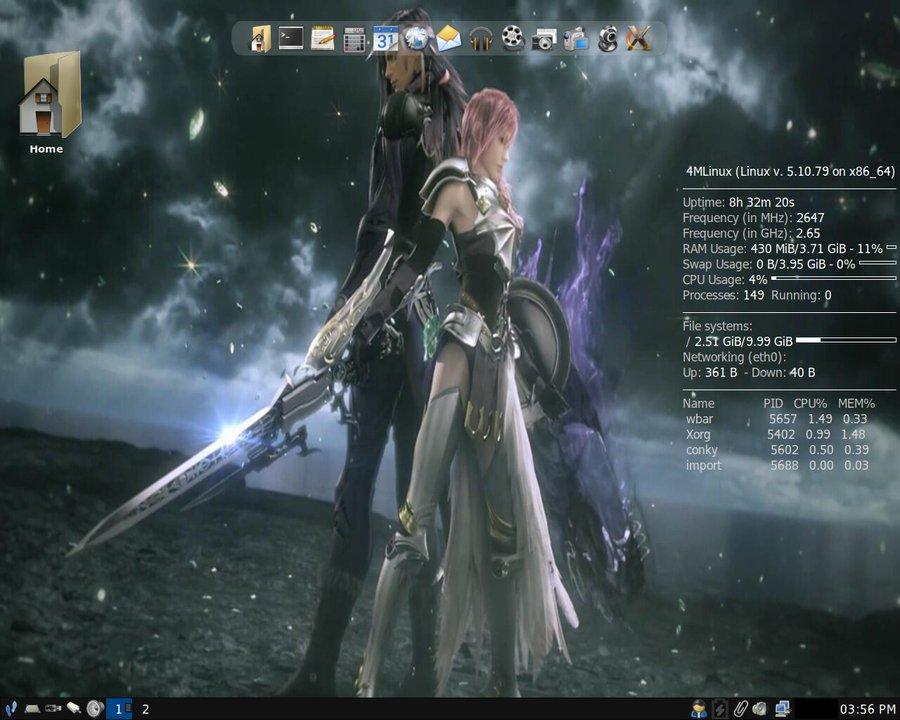The width and height of the screenshot is (900, 720).
Task: Click the Frequency (in GHz) 2.65 line
Action: 751,233
